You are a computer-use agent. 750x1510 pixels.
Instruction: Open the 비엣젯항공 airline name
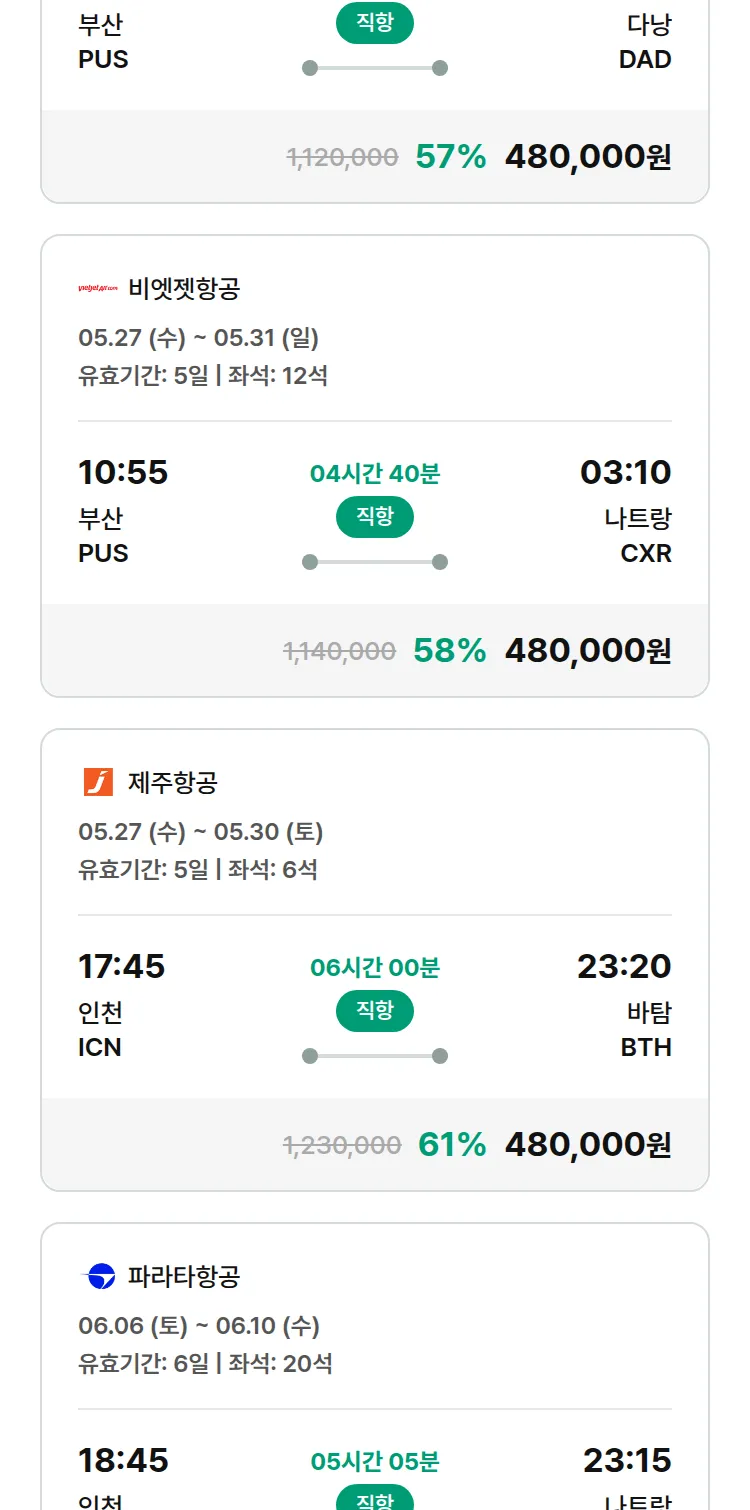[184, 289]
